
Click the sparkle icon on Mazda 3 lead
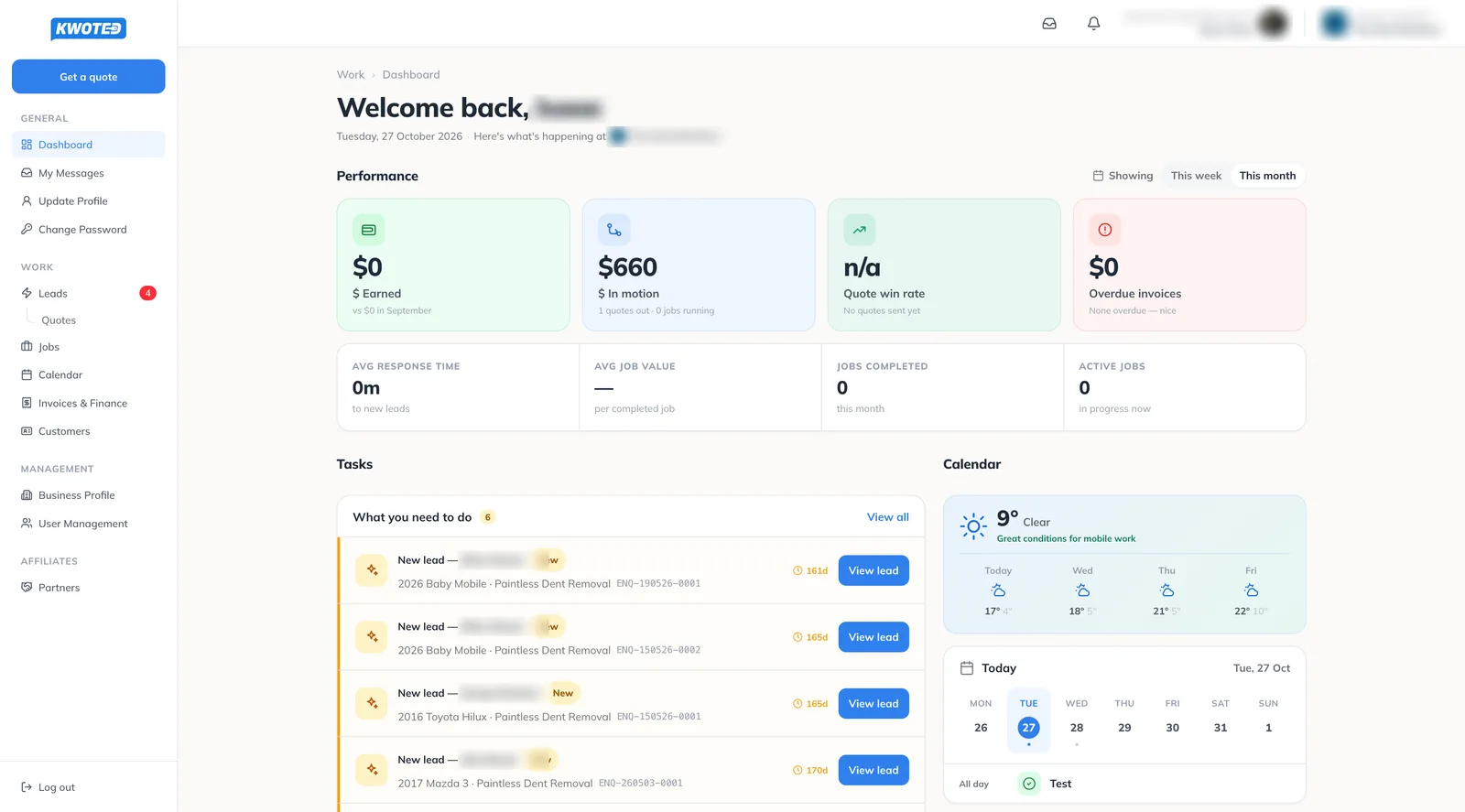click(x=372, y=770)
